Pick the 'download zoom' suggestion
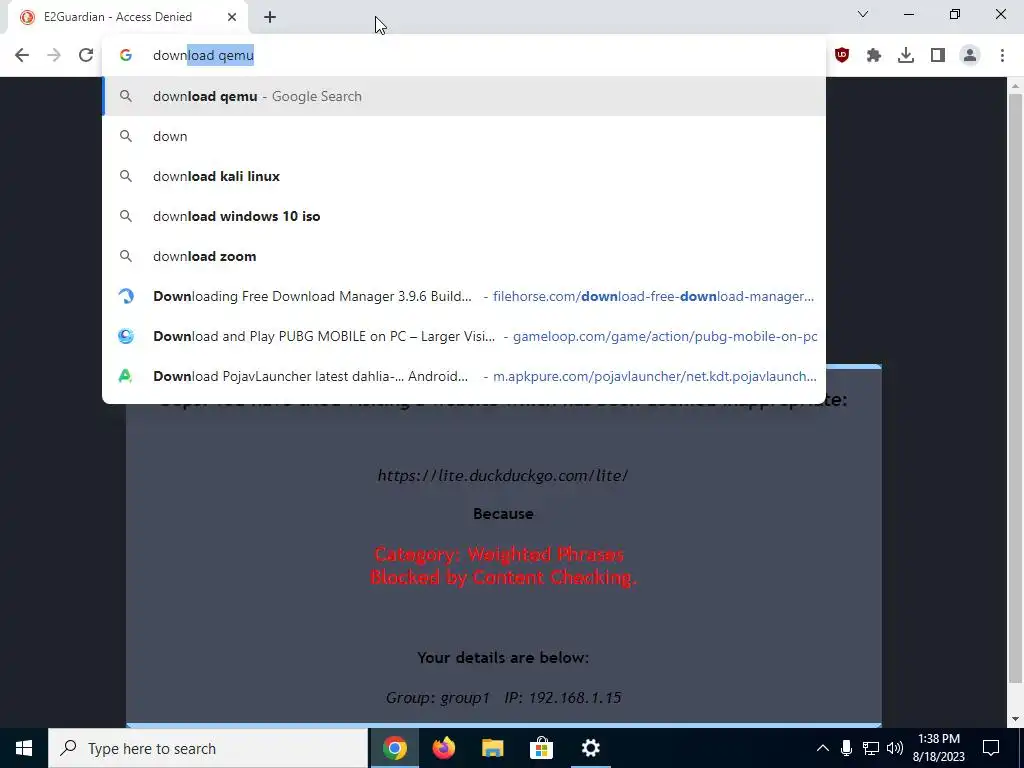Screen dimensions: 1024x768 464,256
